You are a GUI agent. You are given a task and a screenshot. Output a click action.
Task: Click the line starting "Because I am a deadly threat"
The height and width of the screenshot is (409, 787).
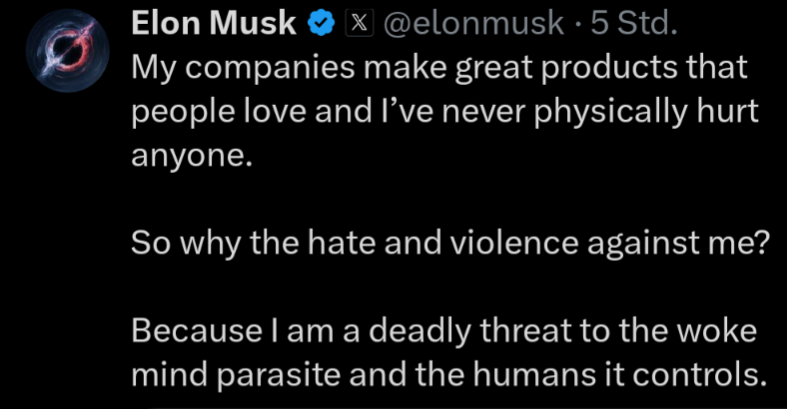444,333
